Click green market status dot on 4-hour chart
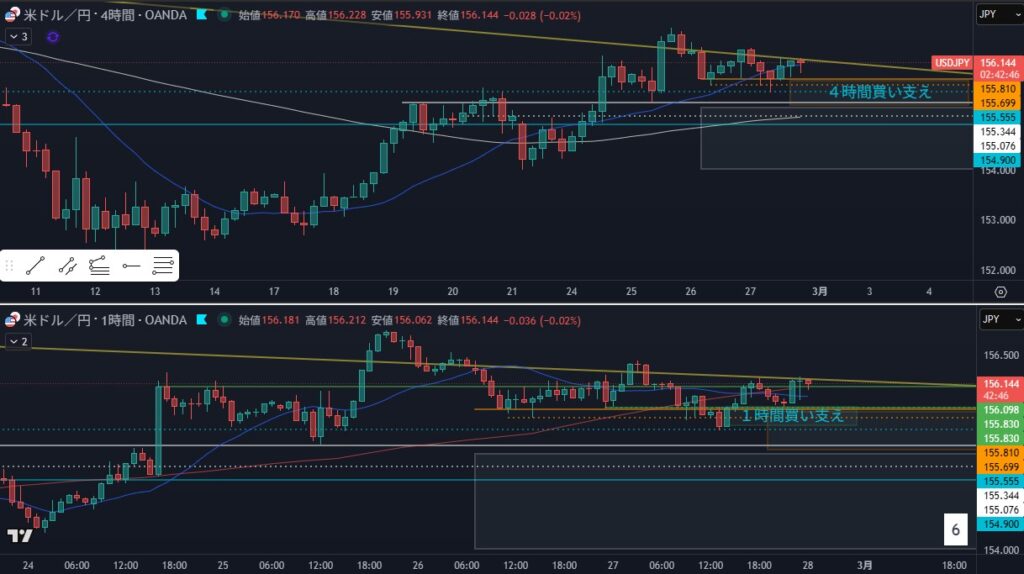Screen dimensions: 1024x574 click(x=223, y=16)
